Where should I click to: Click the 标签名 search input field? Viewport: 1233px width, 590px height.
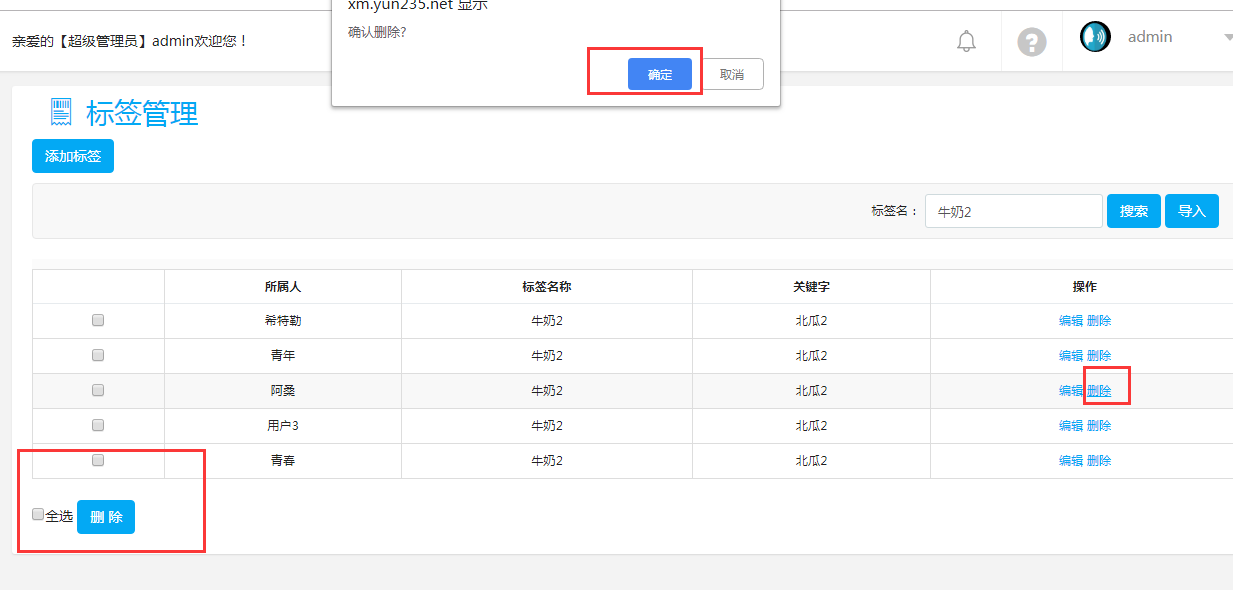tap(1013, 211)
